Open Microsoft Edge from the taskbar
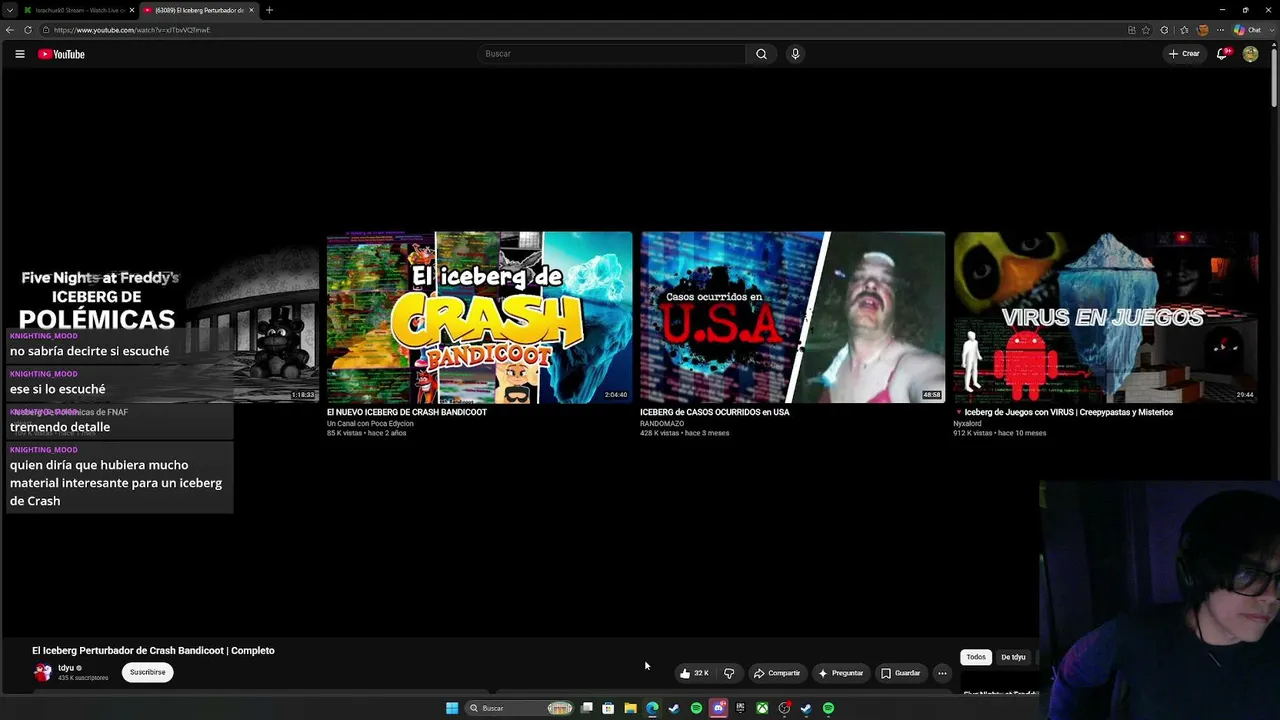The width and height of the screenshot is (1280, 720). 652,708
